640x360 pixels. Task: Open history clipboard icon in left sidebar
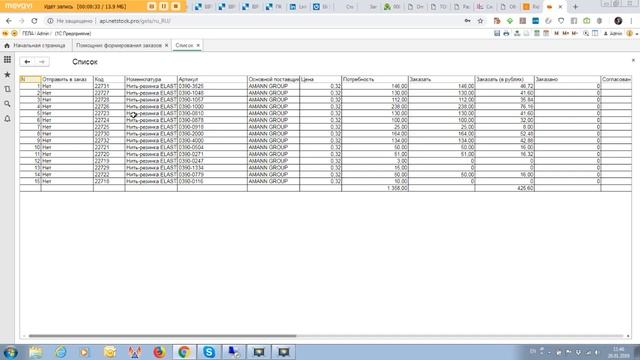pyautogui.click(x=7, y=89)
